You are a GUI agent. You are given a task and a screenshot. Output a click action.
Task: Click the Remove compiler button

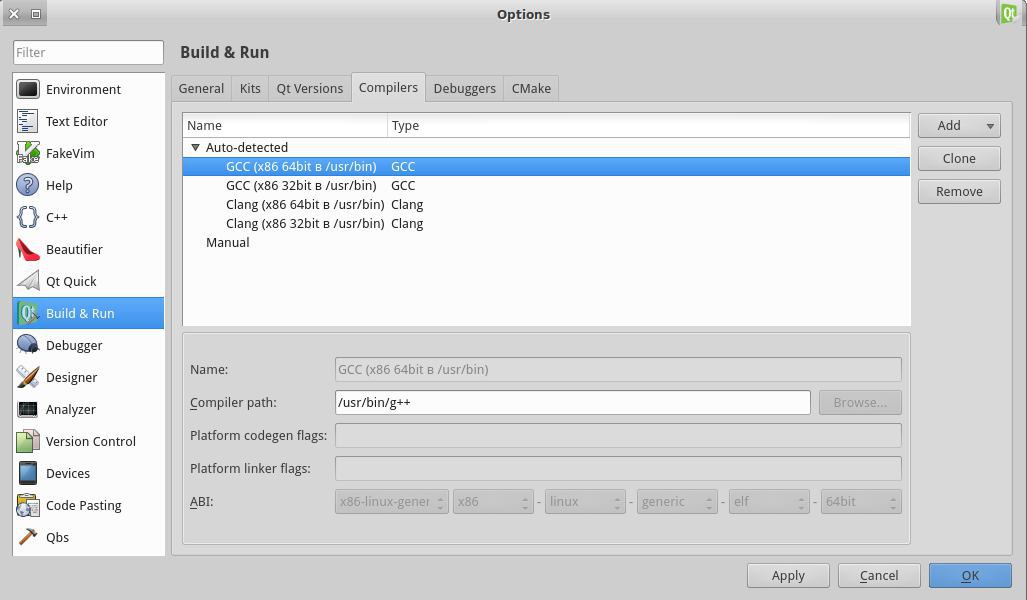pos(959,192)
